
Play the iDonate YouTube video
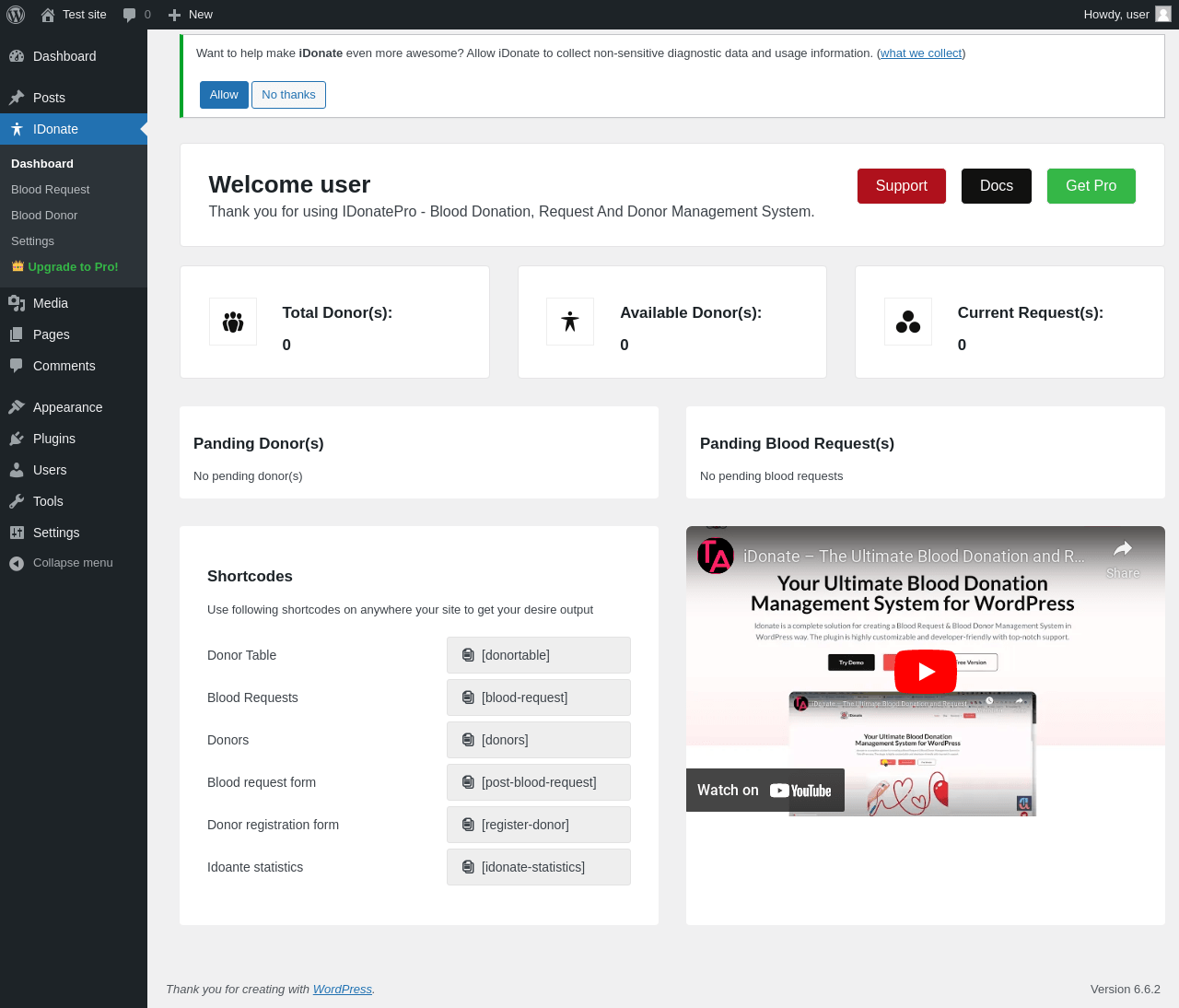pos(926,671)
